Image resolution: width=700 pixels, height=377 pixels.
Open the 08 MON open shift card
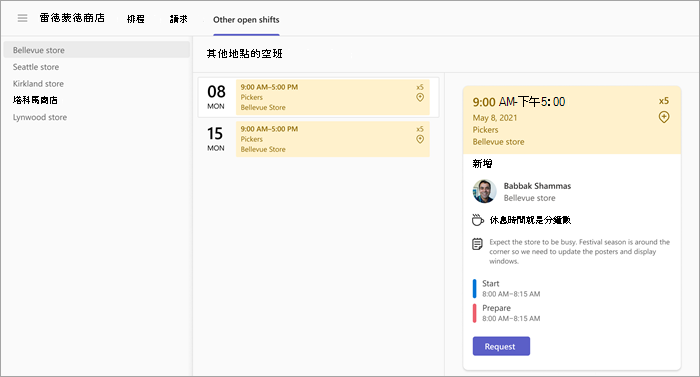point(333,97)
